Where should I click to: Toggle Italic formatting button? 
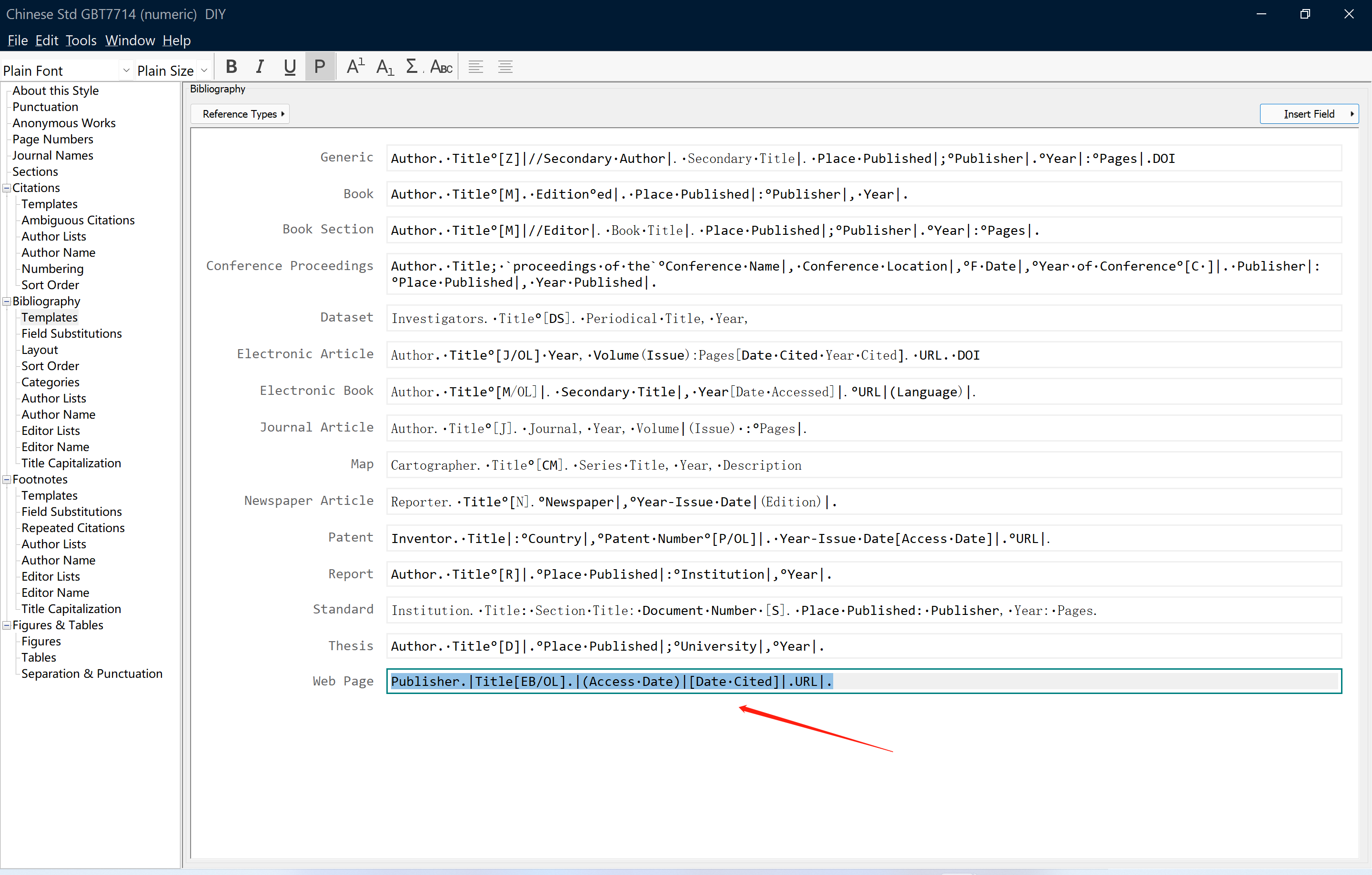click(x=260, y=67)
